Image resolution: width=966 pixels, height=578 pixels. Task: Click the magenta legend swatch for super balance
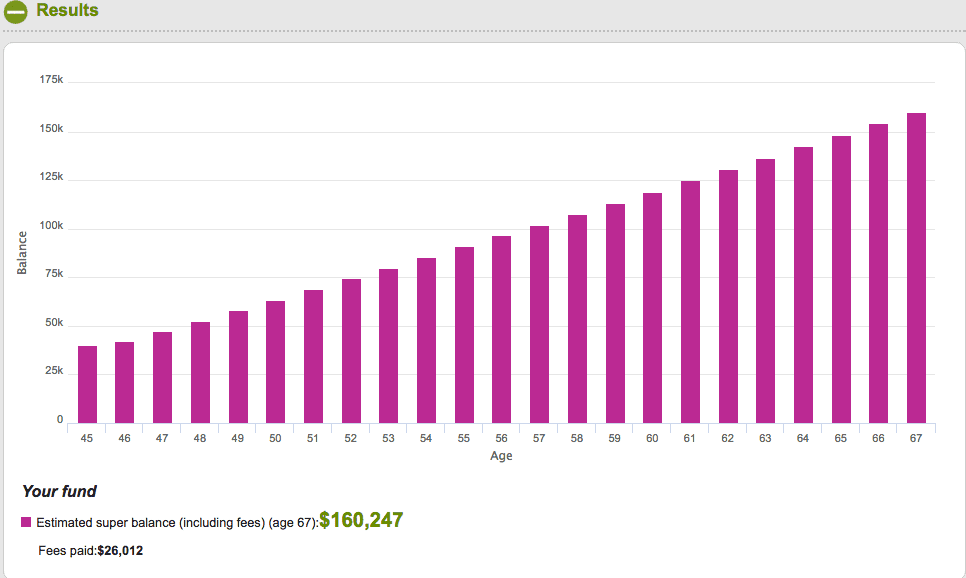[x=26, y=522]
